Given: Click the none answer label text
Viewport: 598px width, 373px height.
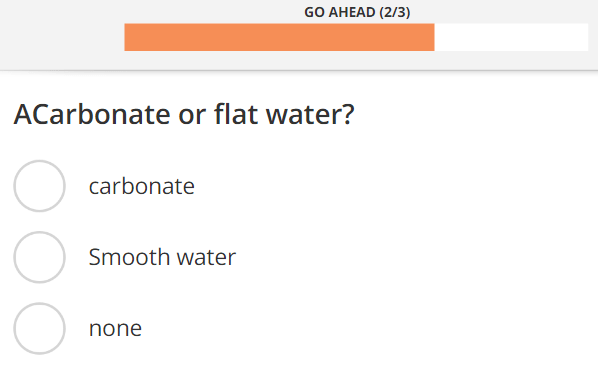Looking at the screenshot, I should coord(115,328).
